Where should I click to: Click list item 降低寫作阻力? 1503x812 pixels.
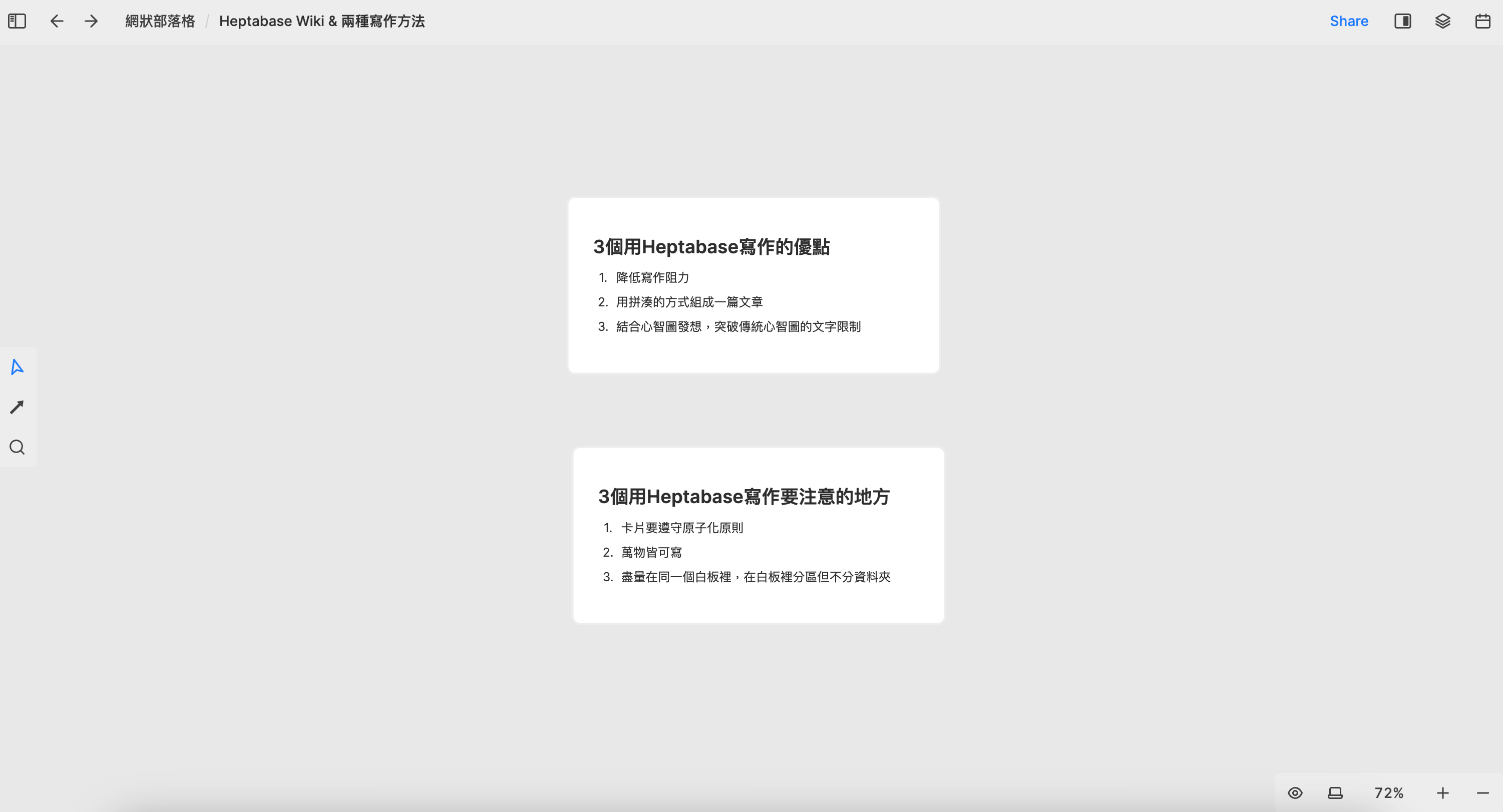coord(652,278)
